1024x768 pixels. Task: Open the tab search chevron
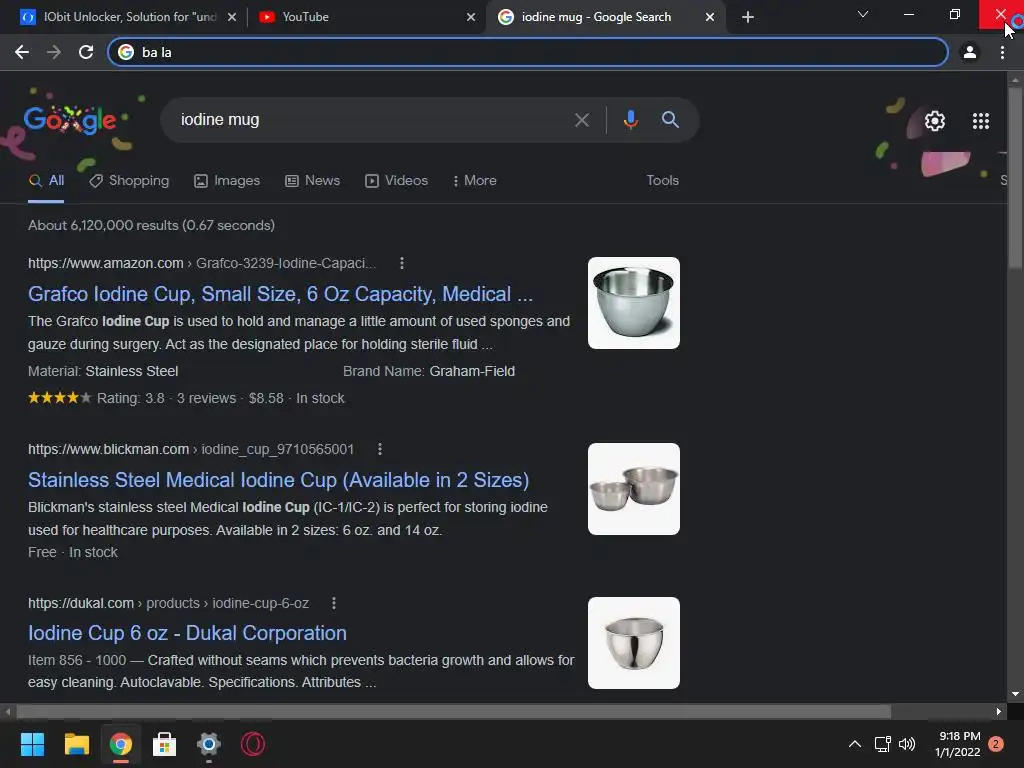pyautogui.click(x=863, y=14)
